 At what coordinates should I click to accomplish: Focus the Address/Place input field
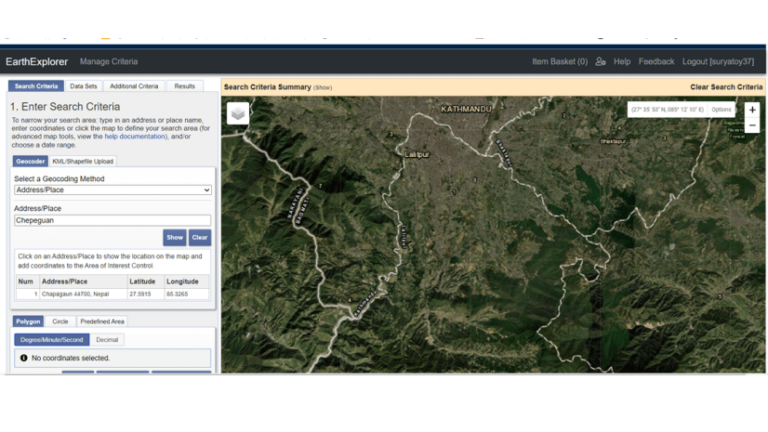point(113,220)
